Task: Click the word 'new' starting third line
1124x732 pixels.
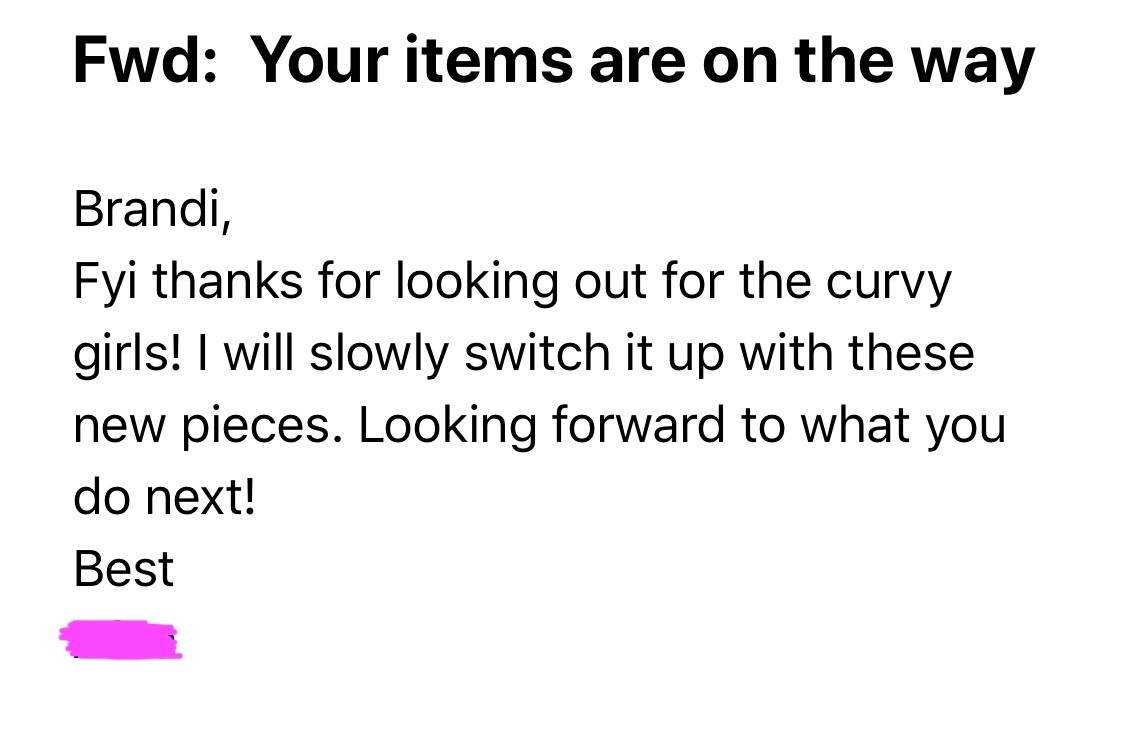Action: [113, 427]
